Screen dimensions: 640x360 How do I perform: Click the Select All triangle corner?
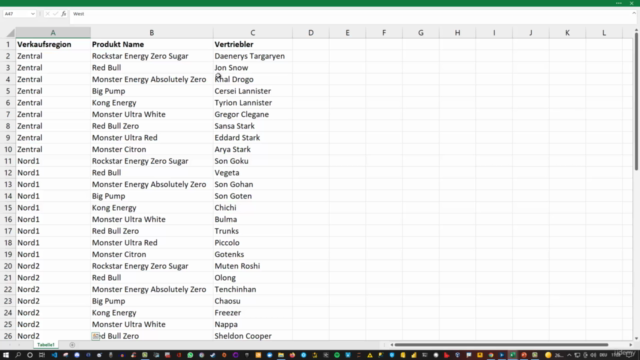(11, 33)
